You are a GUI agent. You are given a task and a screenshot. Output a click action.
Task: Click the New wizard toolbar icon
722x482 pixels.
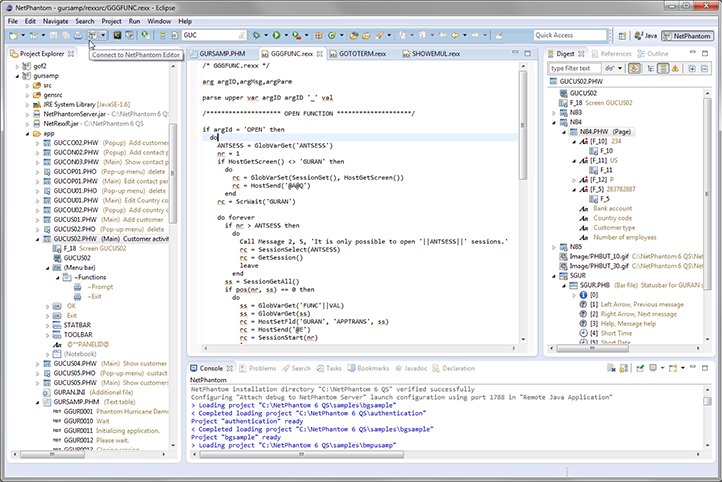pyautogui.click(x=13, y=35)
